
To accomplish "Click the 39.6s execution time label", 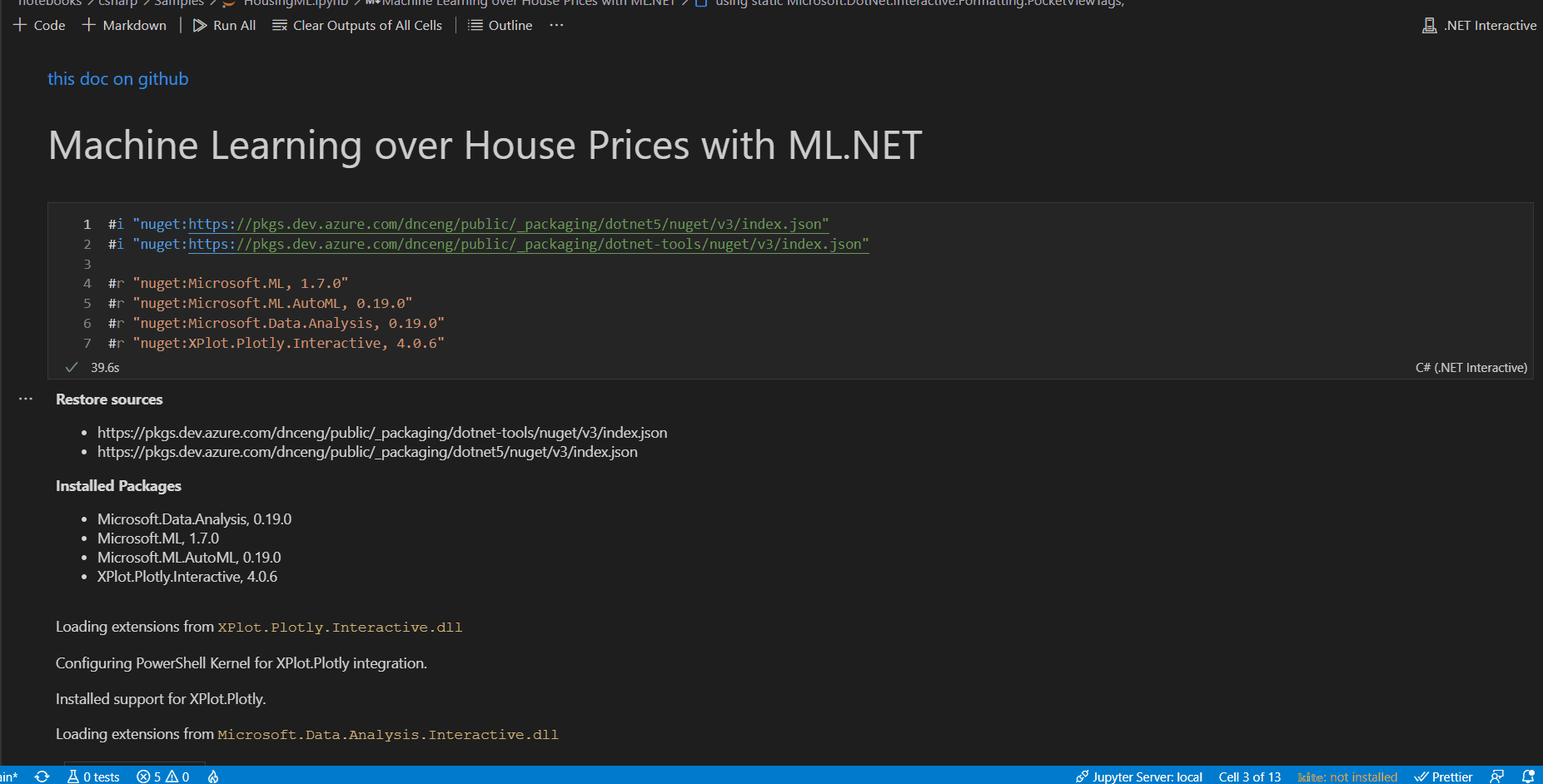I will pyautogui.click(x=105, y=367).
